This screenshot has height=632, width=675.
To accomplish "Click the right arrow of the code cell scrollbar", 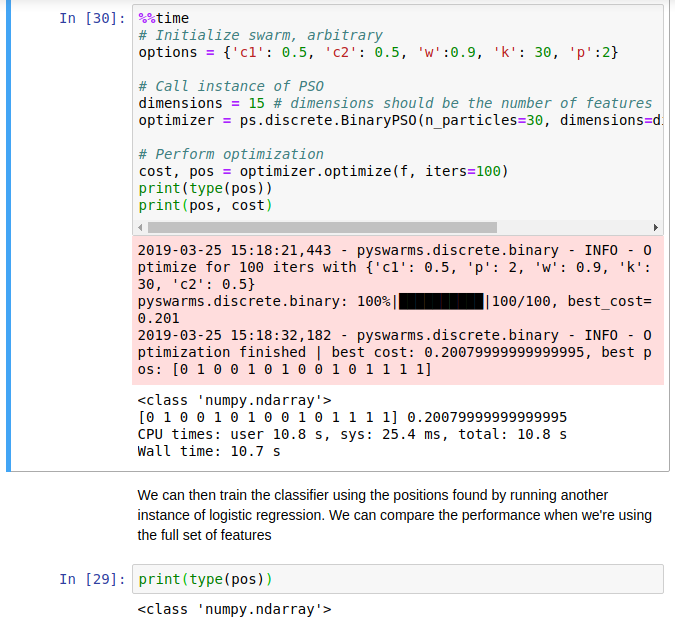I will [655, 227].
